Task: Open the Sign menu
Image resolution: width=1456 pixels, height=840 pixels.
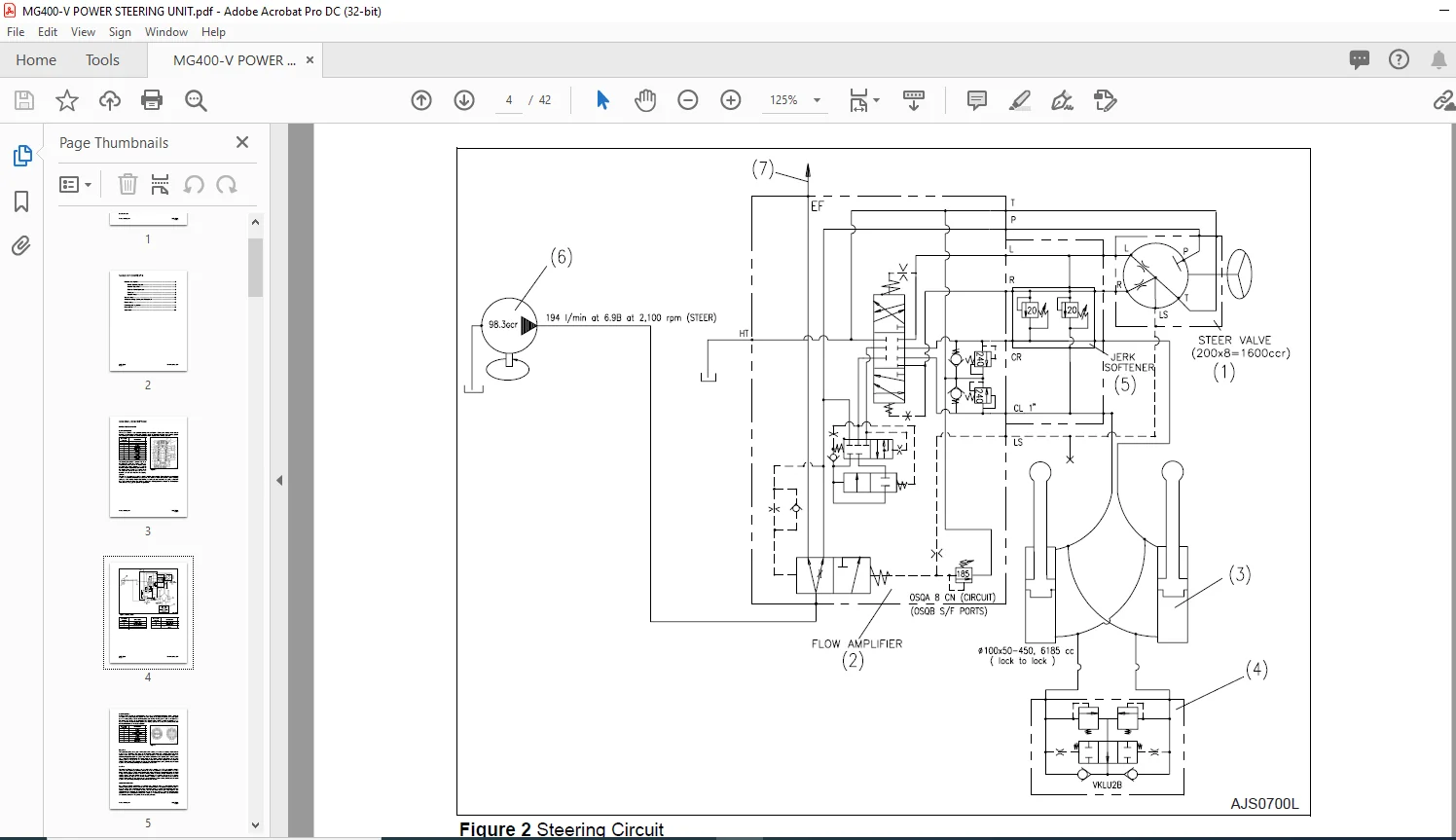Action: pyautogui.click(x=120, y=32)
